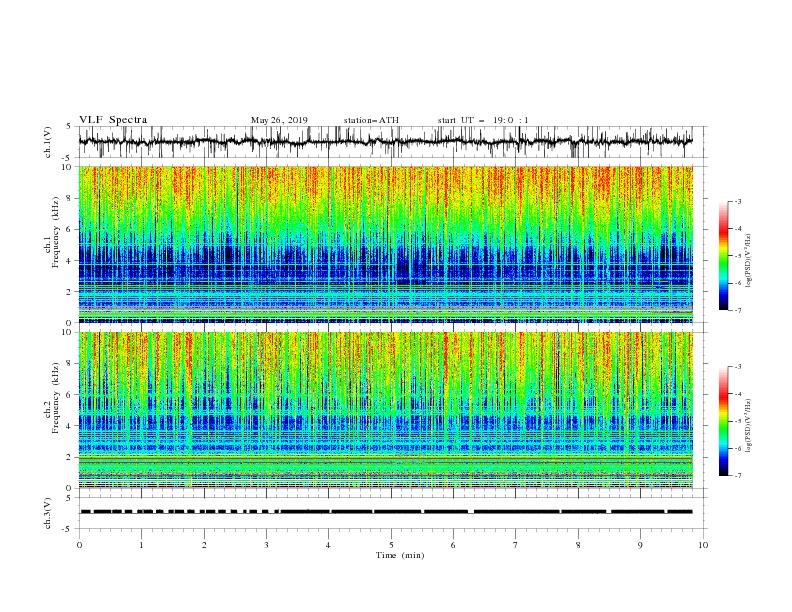
Task: Select the "May 26, 2019" date label
Action: 279,120
